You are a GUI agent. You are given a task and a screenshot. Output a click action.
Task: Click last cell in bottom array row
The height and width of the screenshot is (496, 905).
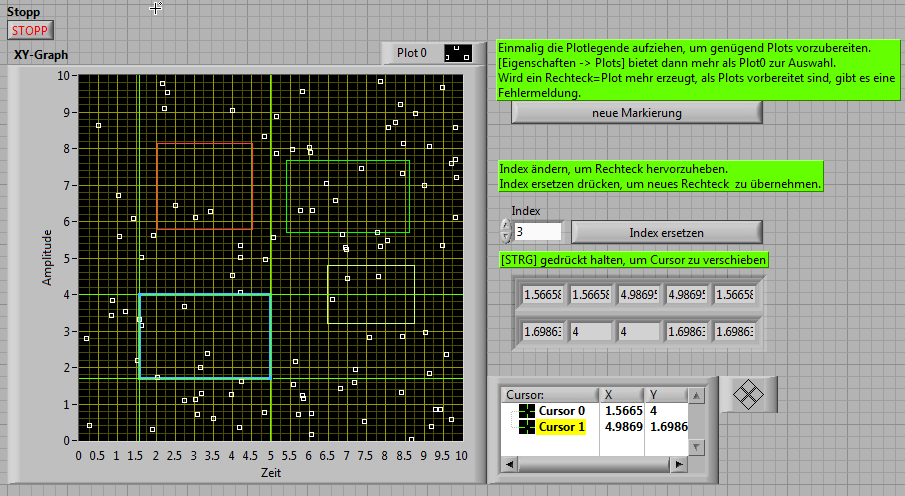(734, 331)
